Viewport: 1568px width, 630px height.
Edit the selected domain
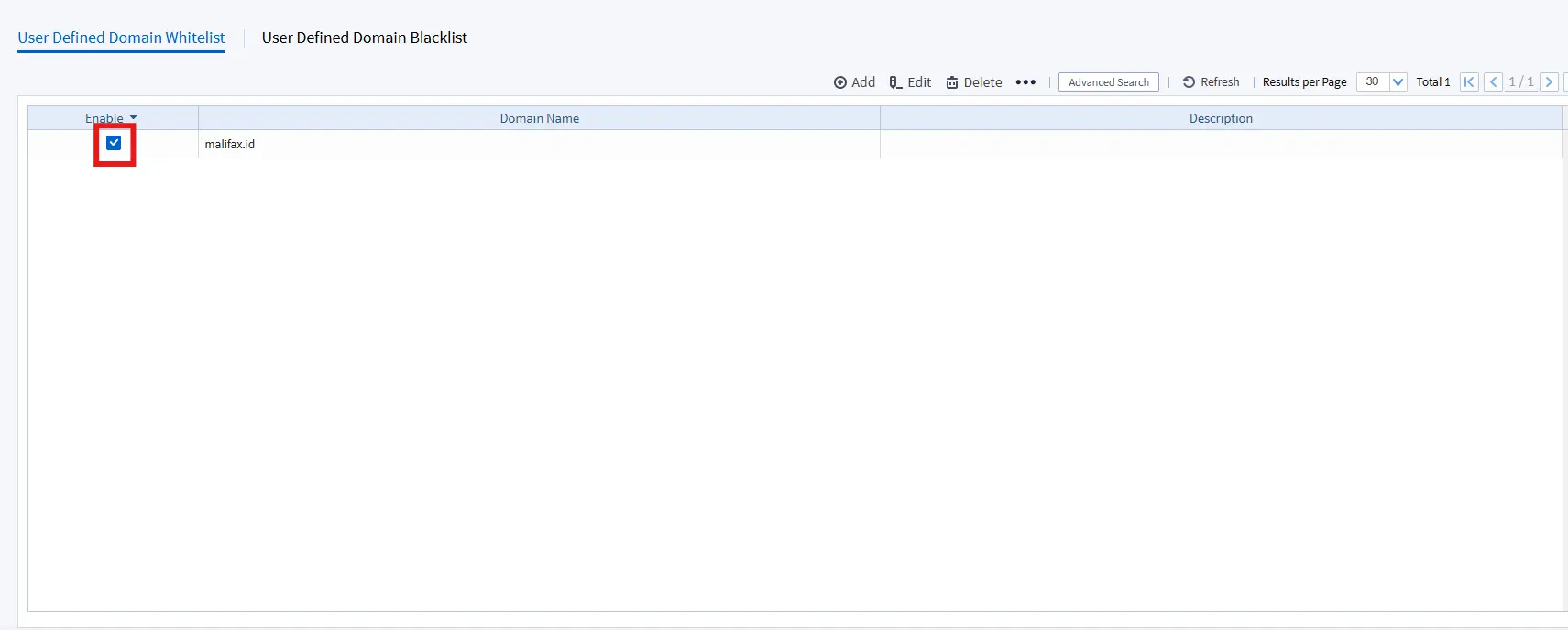[910, 82]
